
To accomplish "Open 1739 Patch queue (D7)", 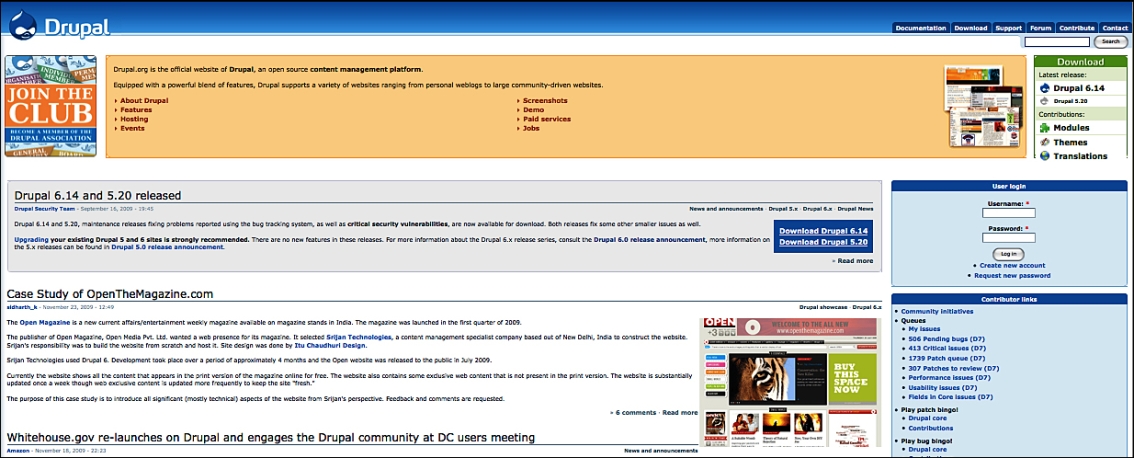I will (947, 358).
